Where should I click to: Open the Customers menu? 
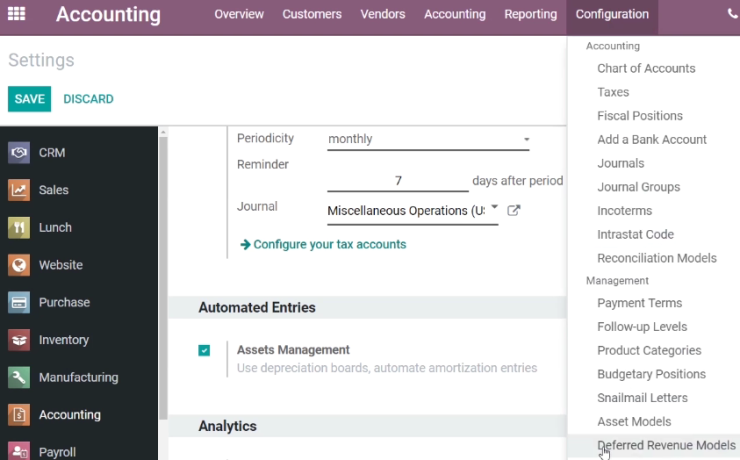coord(312,14)
